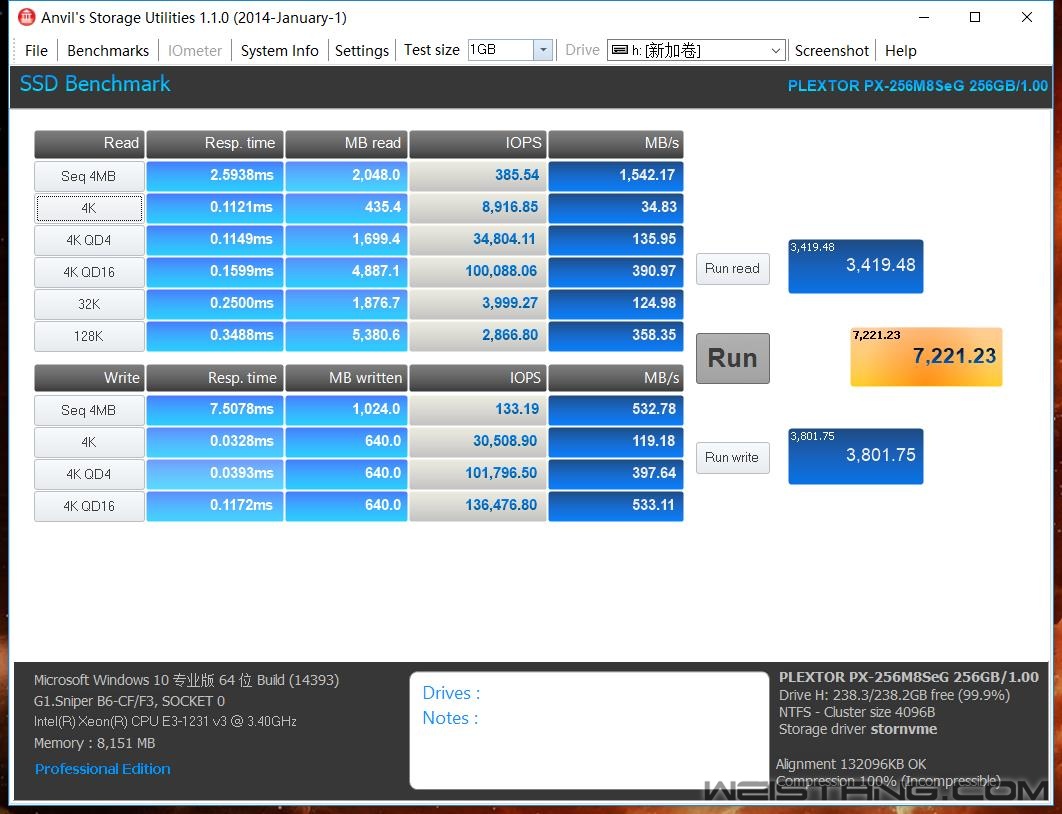Click the write score 3,801.75 tile
The image size is (1062, 814).
point(855,456)
